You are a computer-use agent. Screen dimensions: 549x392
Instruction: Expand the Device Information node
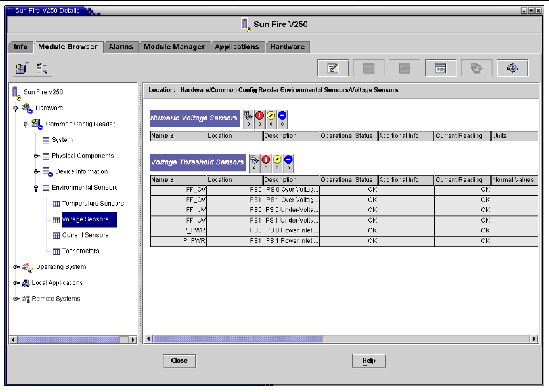(36, 172)
